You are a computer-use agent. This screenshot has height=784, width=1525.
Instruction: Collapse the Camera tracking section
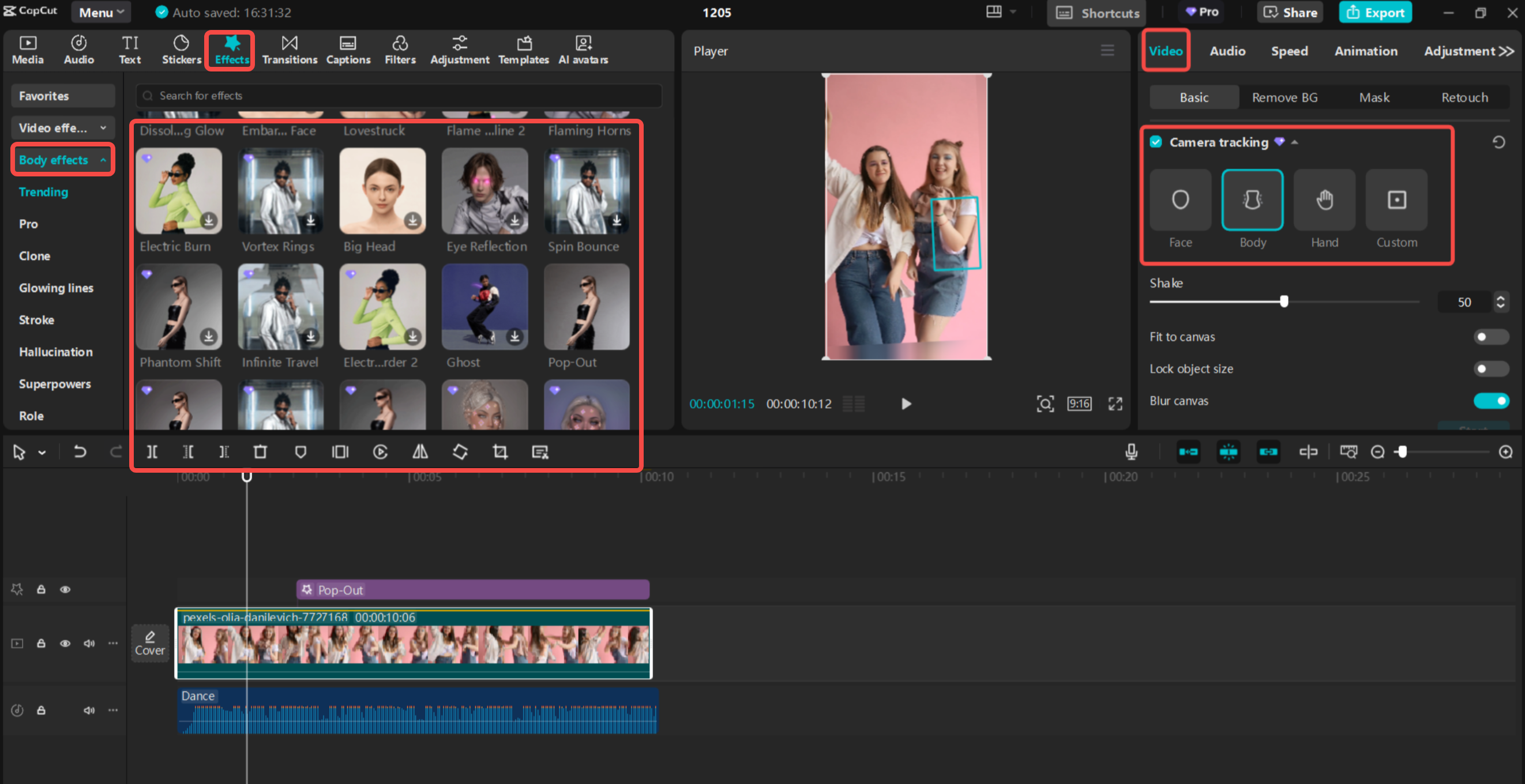(x=1295, y=142)
